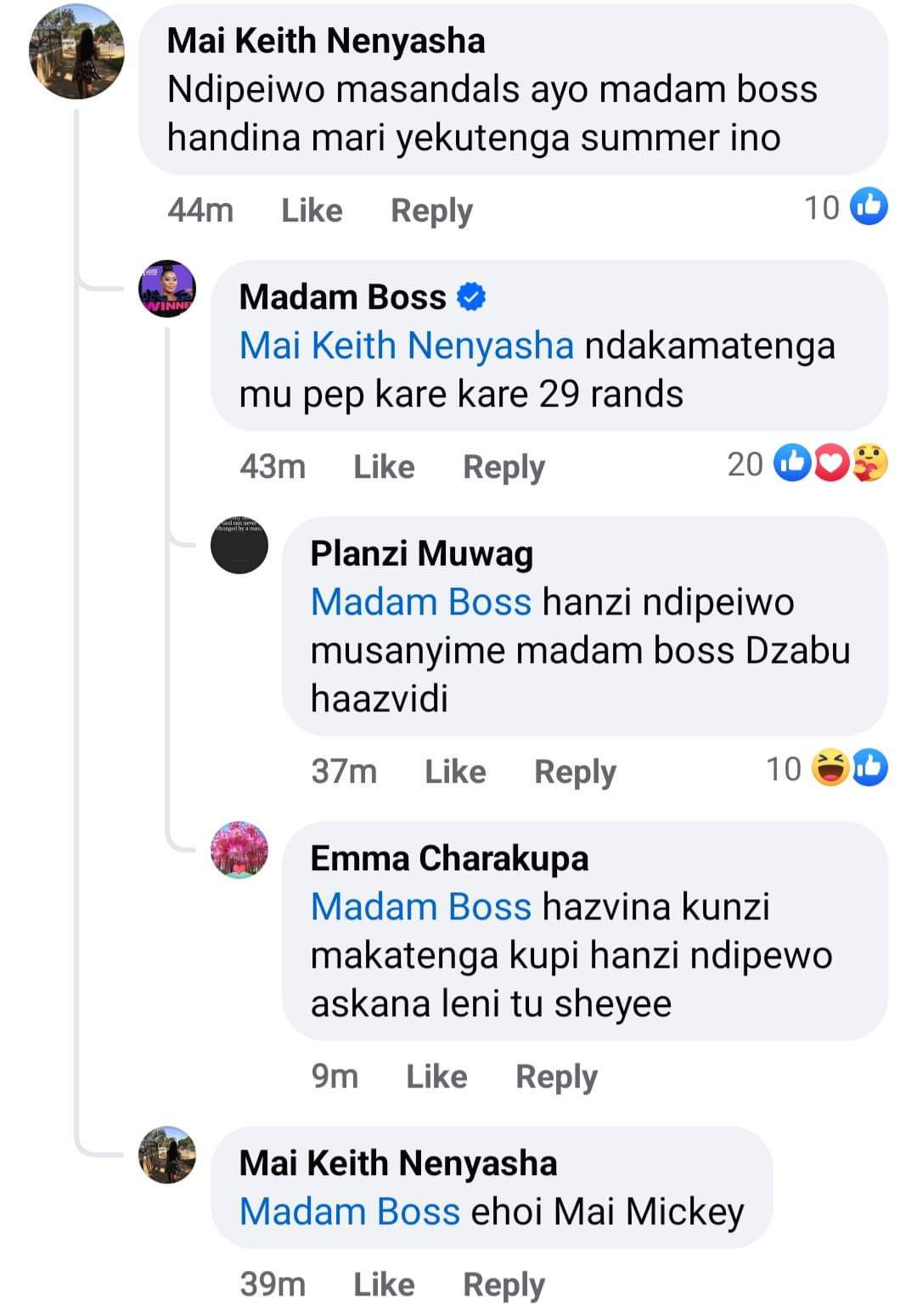
Task: Open the Madam Boss mention in the 'ehoi Mai Mickey' reply
Action: pyautogui.click(x=350, y=1212)
